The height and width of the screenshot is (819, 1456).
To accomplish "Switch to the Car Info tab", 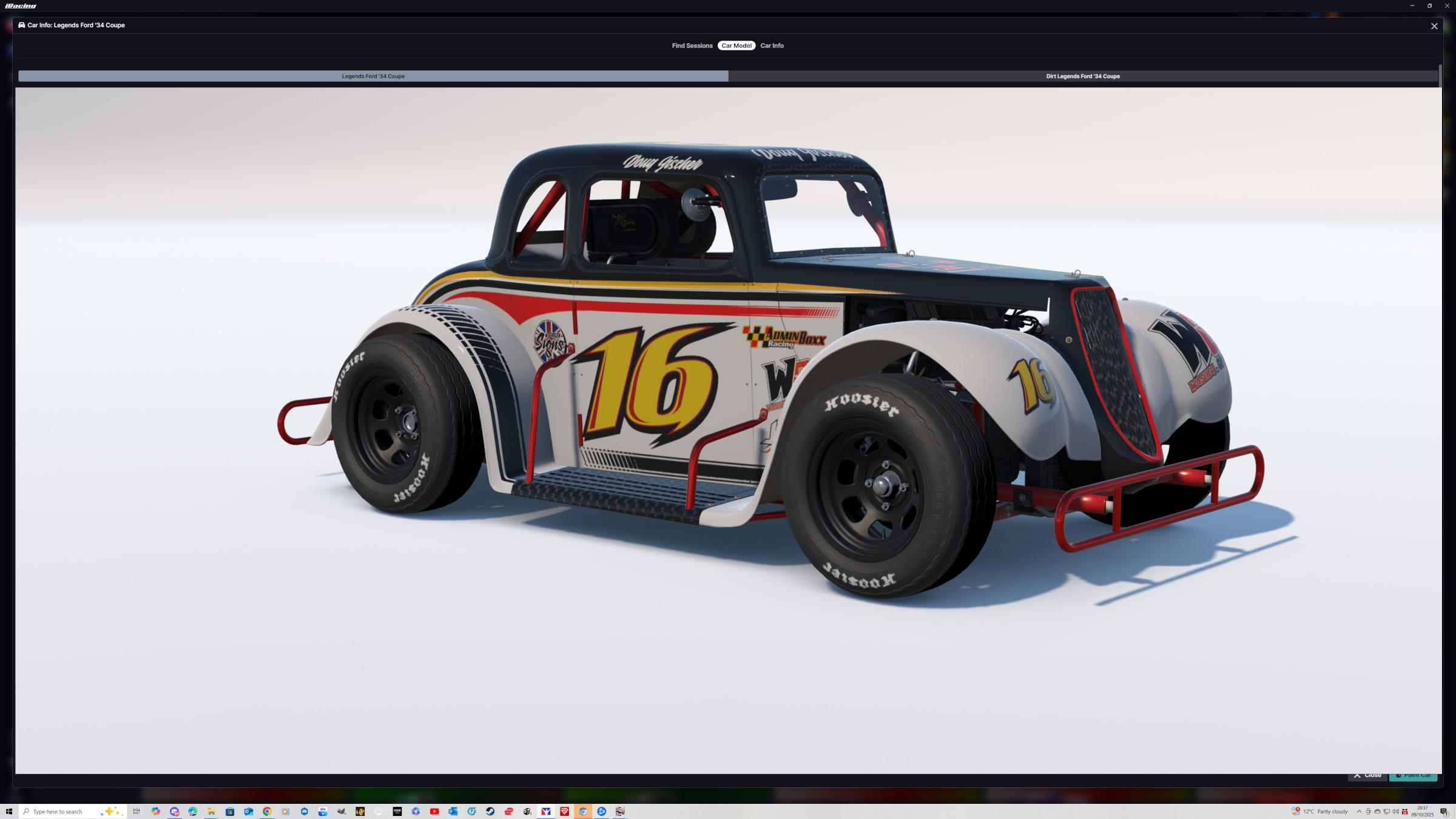I will pos(772,45).
